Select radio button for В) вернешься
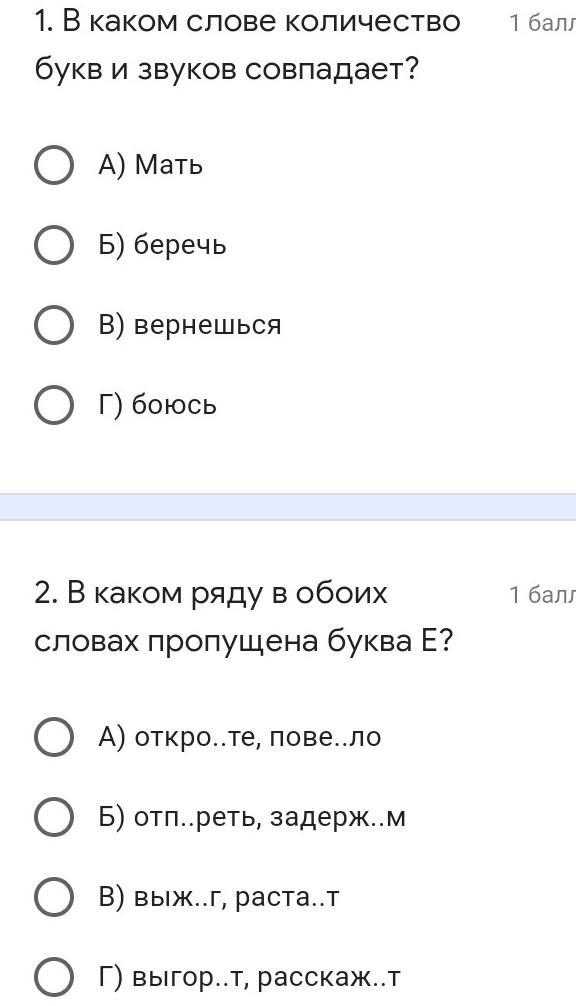The image size is (576, 1006). (53, 325)
